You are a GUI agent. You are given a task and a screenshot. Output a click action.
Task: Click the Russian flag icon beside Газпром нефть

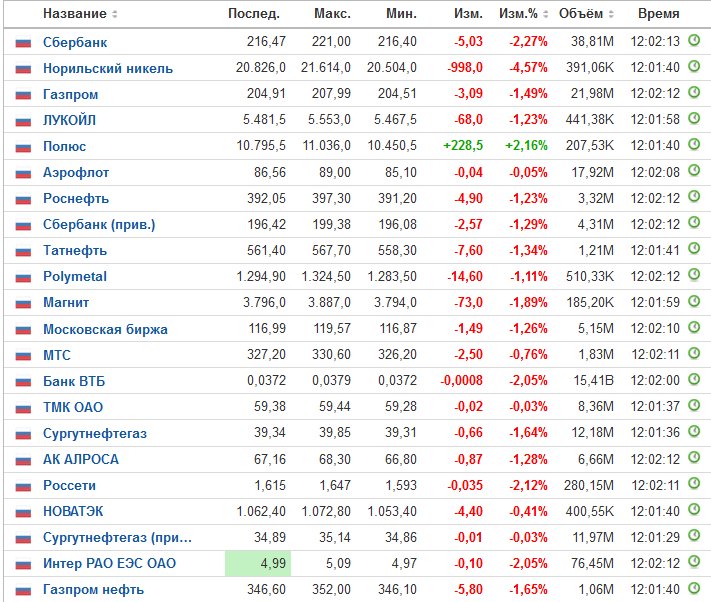(23, 590)
